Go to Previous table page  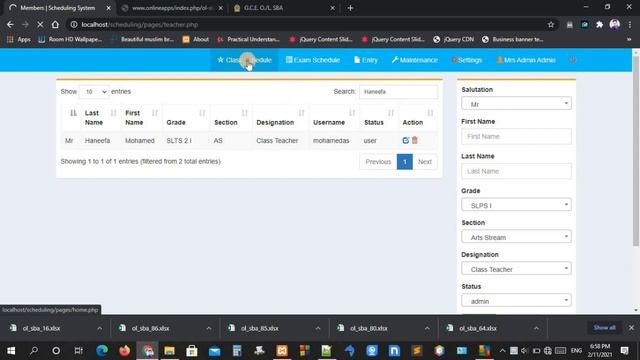[x=378, y=162]
